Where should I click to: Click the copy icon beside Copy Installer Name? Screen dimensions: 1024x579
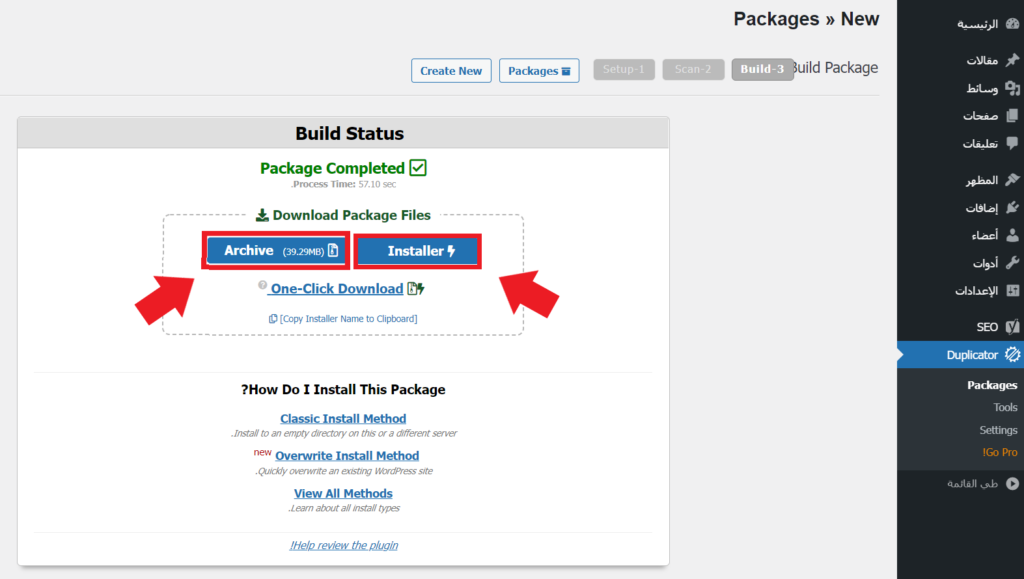pos(273,319)
